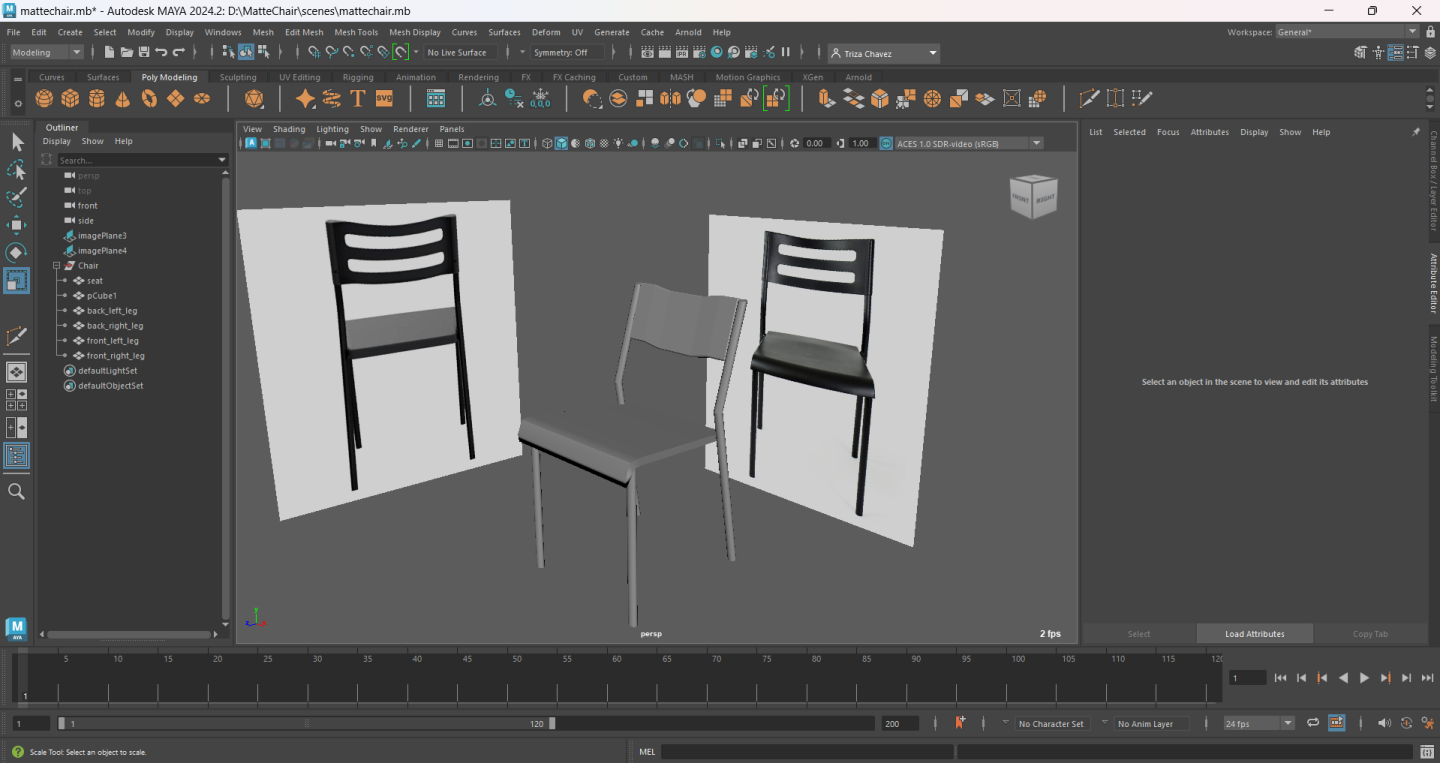Click the Multi-Cut tool shelf icon
This screenshot has width=1440, height=763.
click(x=1090, y=98)
